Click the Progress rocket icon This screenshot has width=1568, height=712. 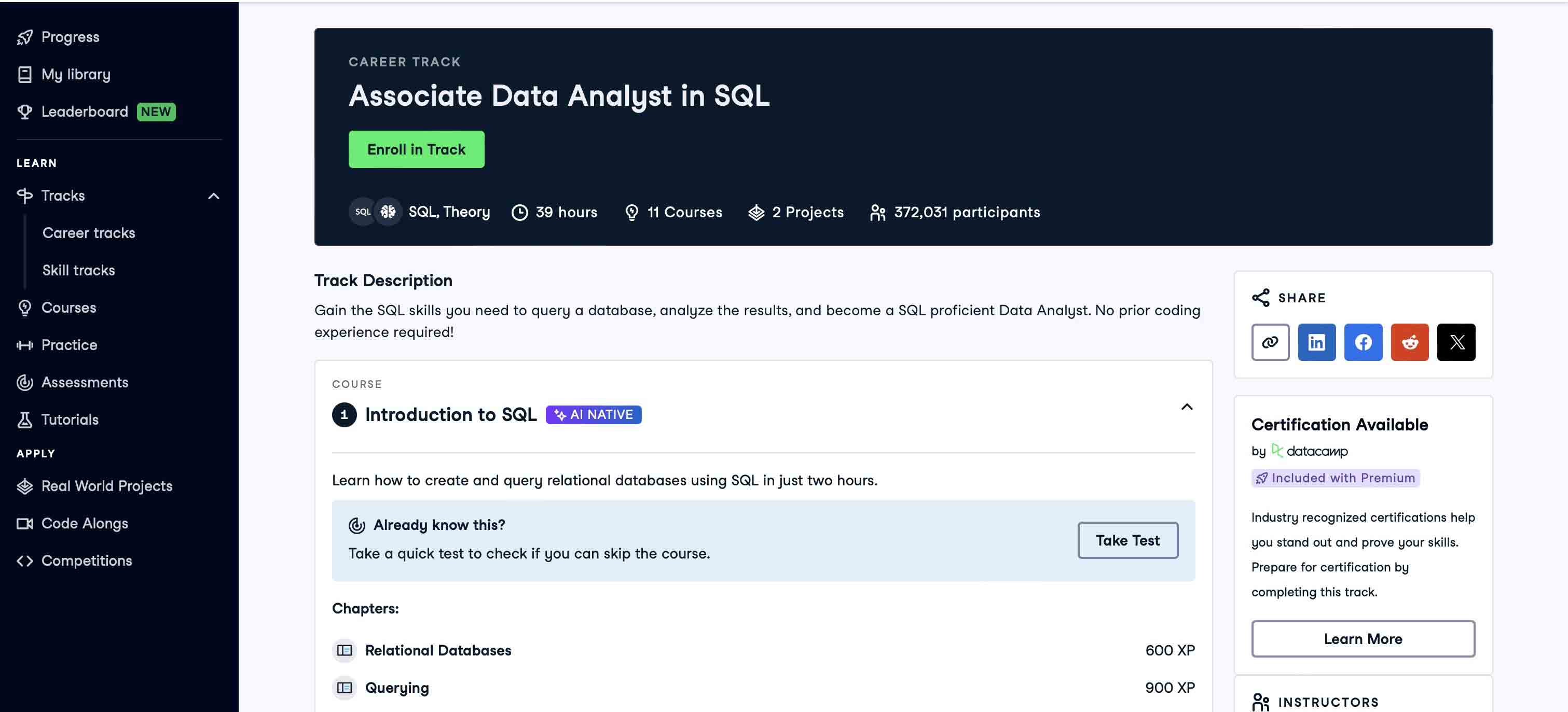[x=25, y=37]
